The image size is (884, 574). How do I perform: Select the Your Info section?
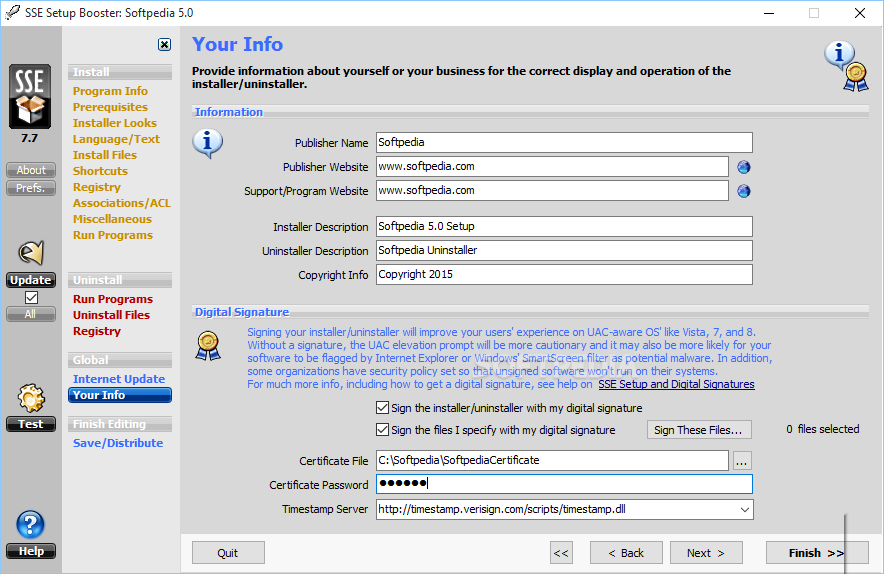120,395
